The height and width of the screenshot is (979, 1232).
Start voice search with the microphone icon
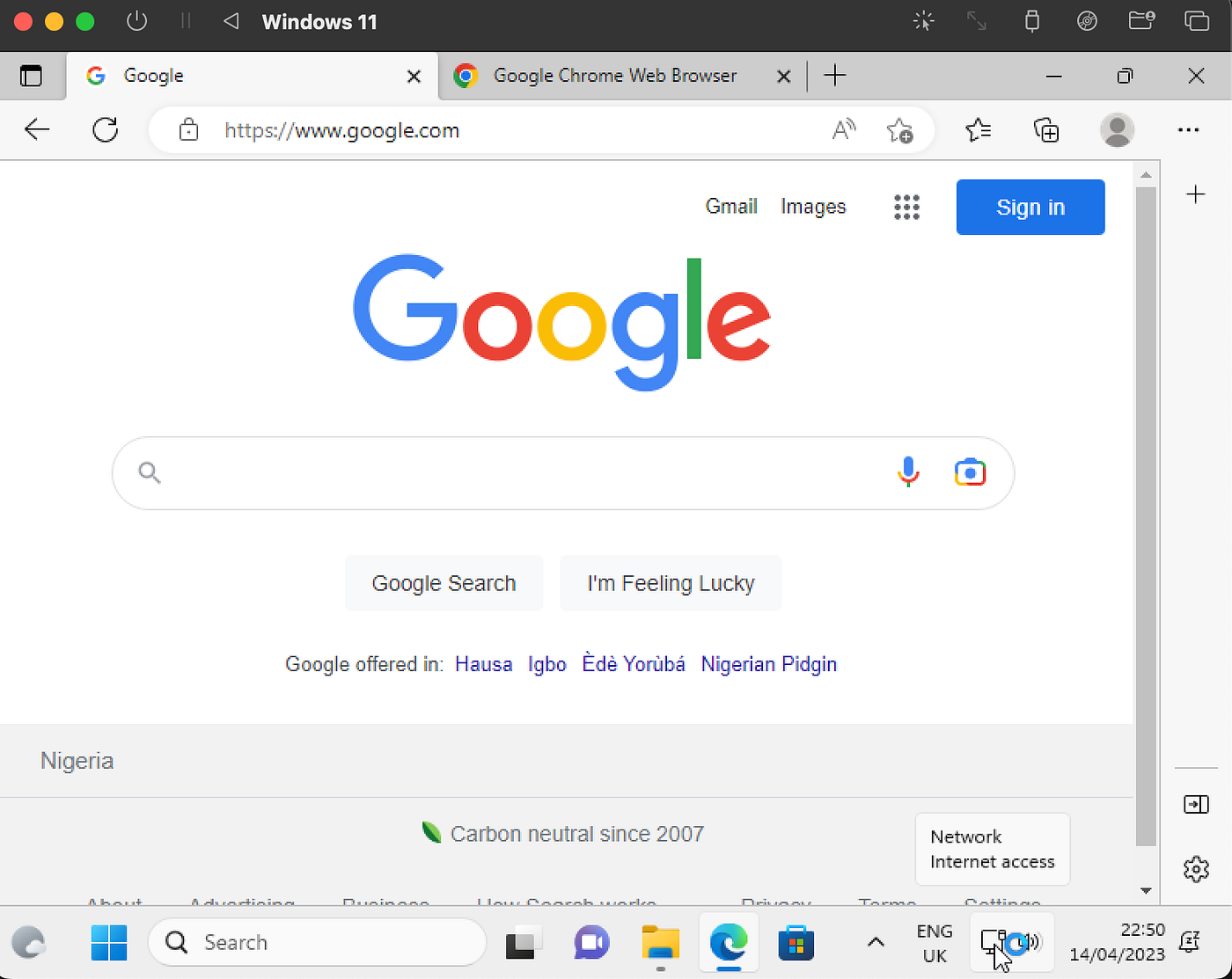(908, 472)
